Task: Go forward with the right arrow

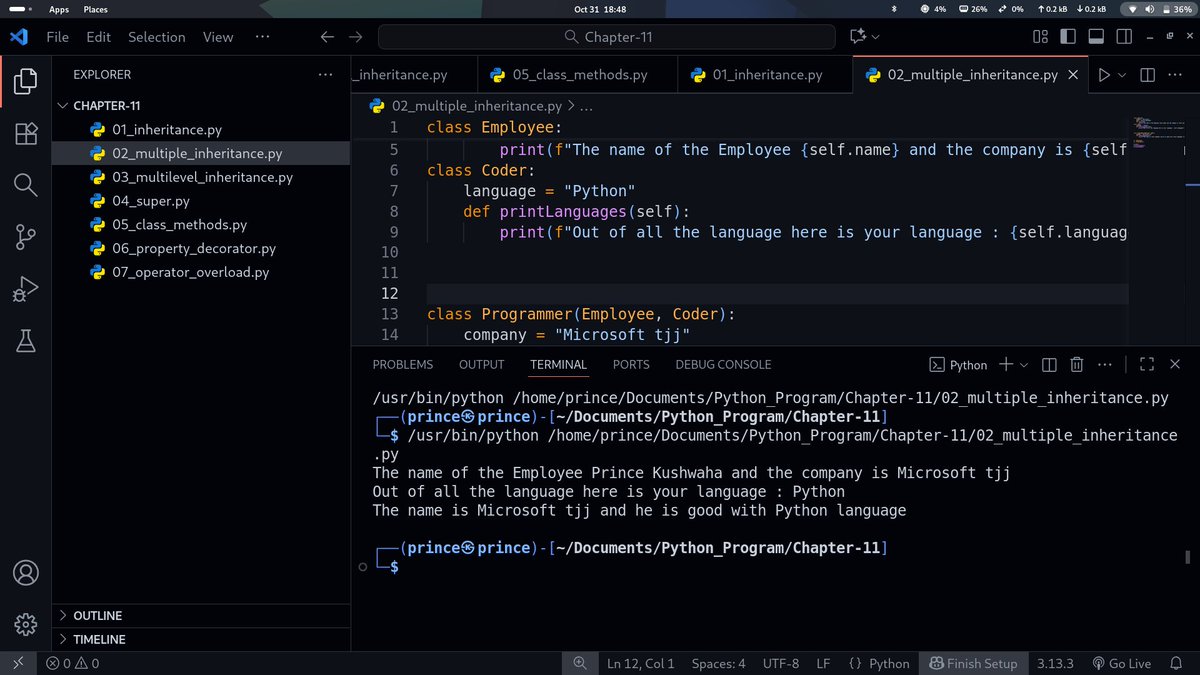Action: tap(356, 37)
